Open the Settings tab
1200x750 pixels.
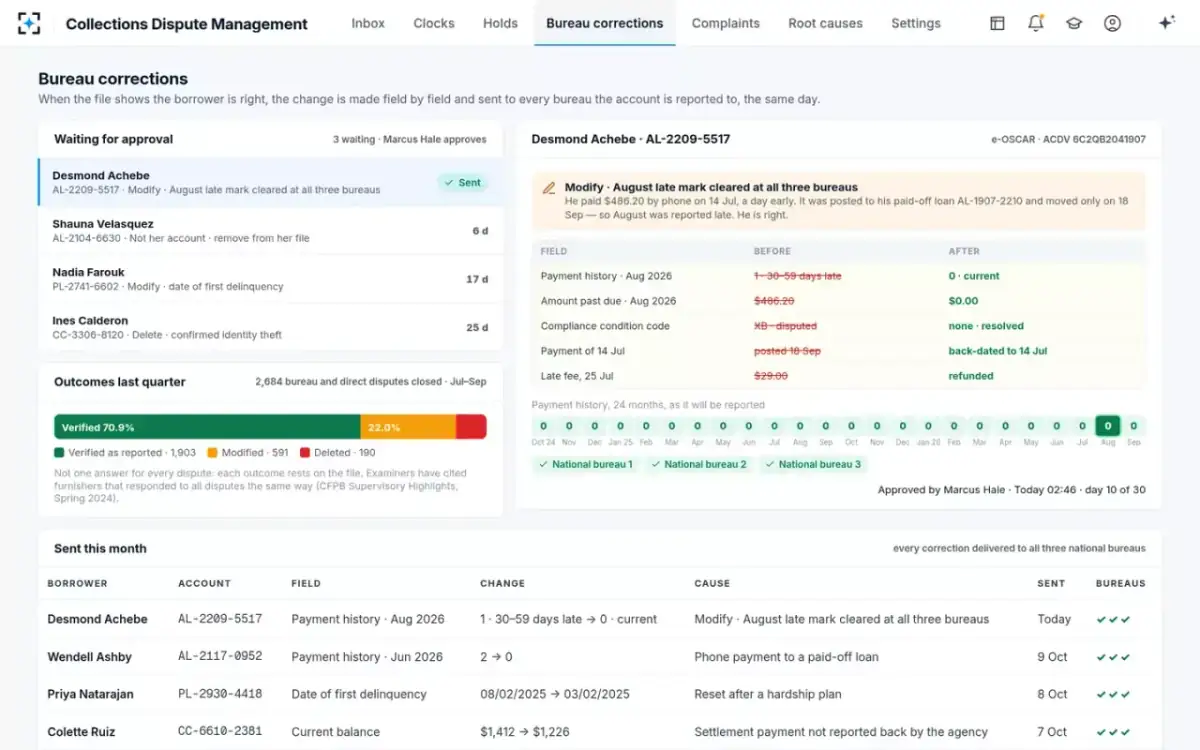(915, 23)
